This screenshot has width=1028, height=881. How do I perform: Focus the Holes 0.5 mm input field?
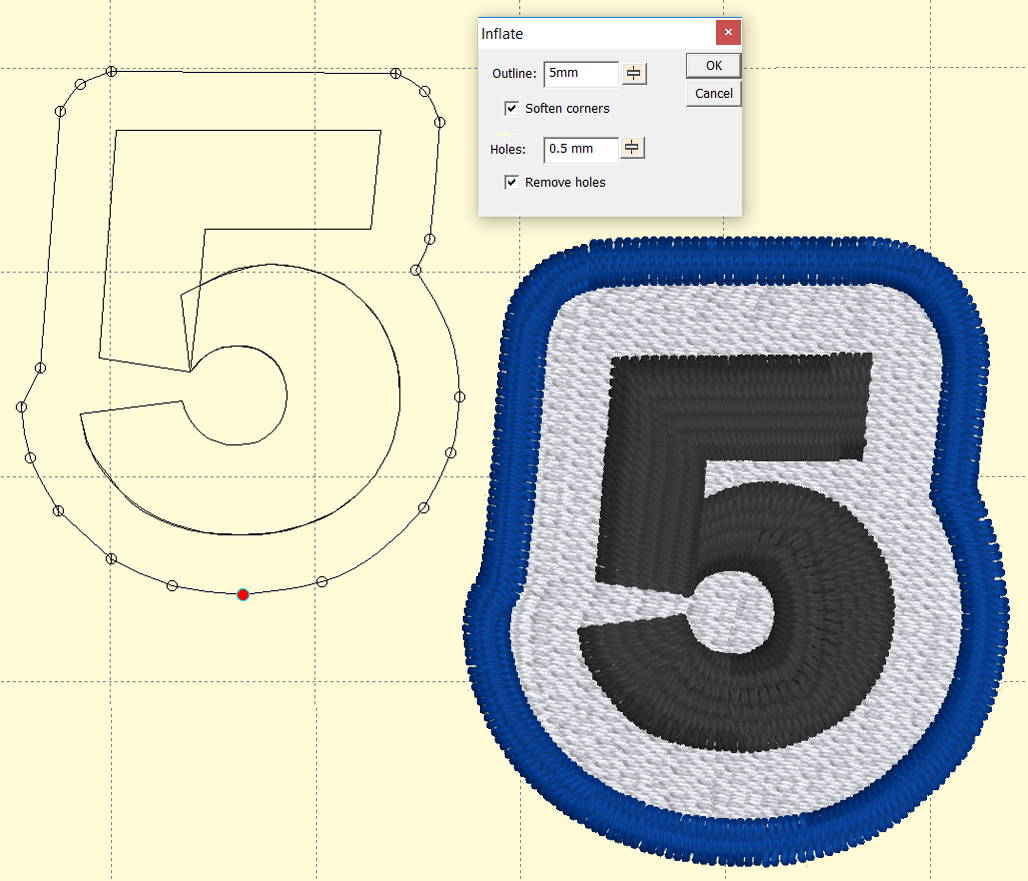pyautogui.click(x=580, y=149)
